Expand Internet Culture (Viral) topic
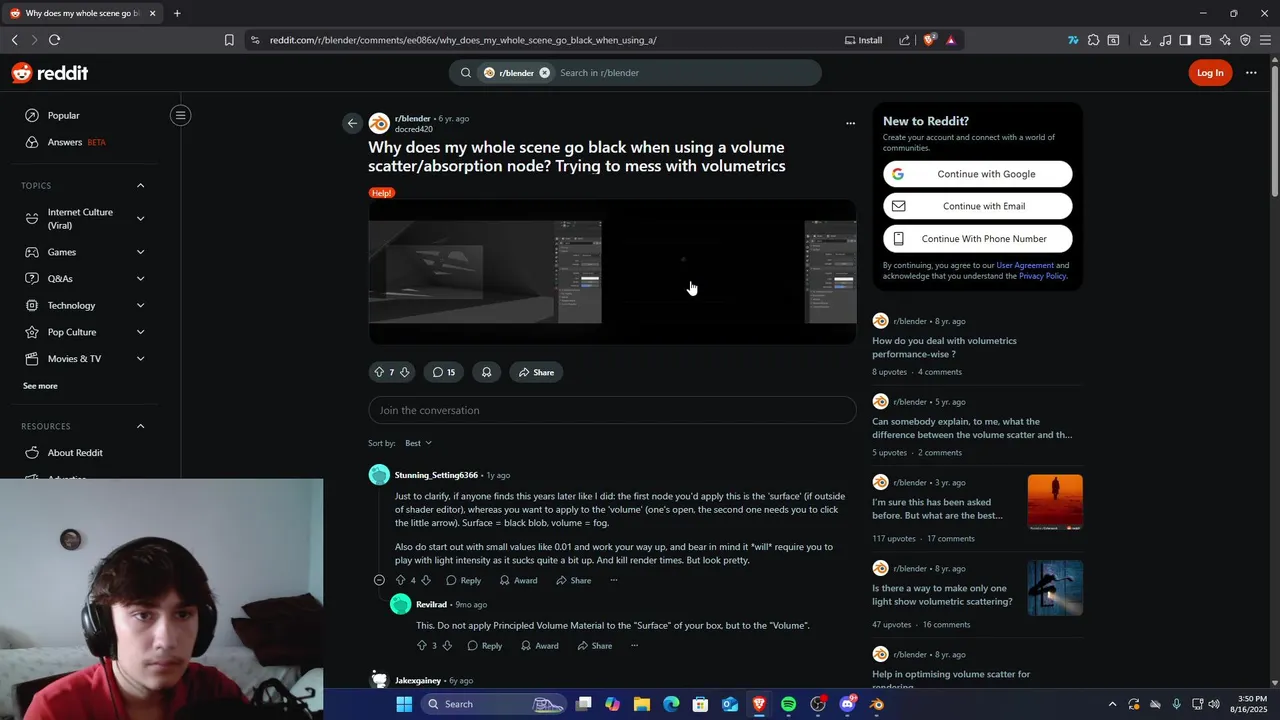This screenshot has height=720, width=1280. tap(140, 218)
